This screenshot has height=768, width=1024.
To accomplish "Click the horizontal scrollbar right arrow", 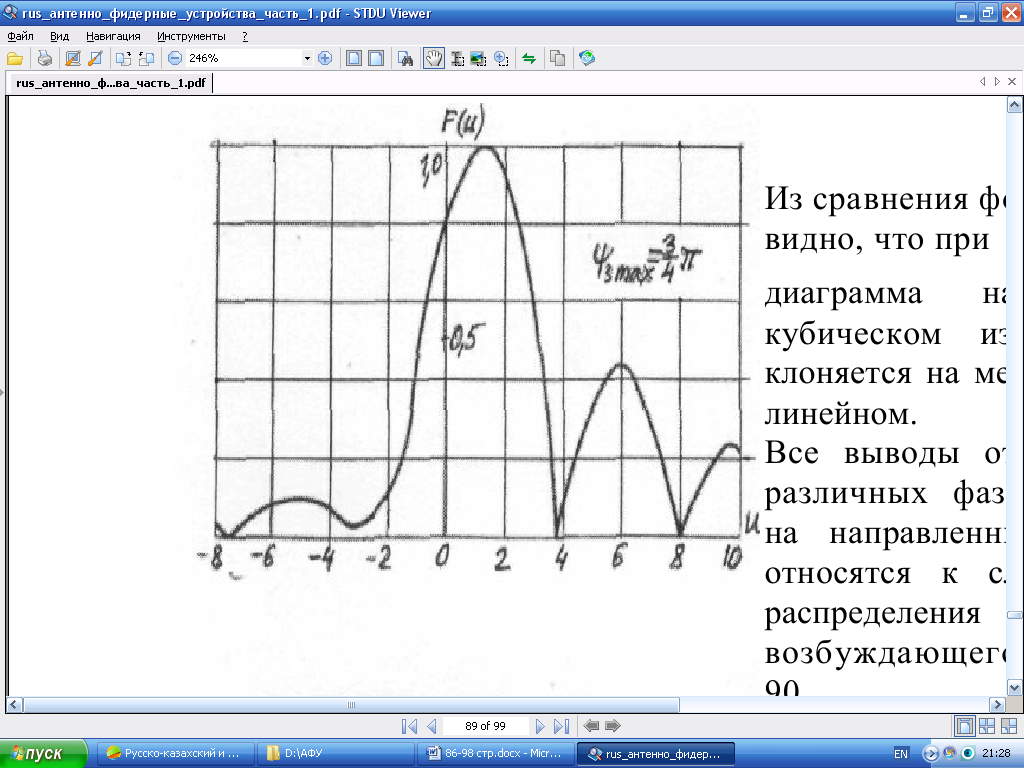I will 997,705.
